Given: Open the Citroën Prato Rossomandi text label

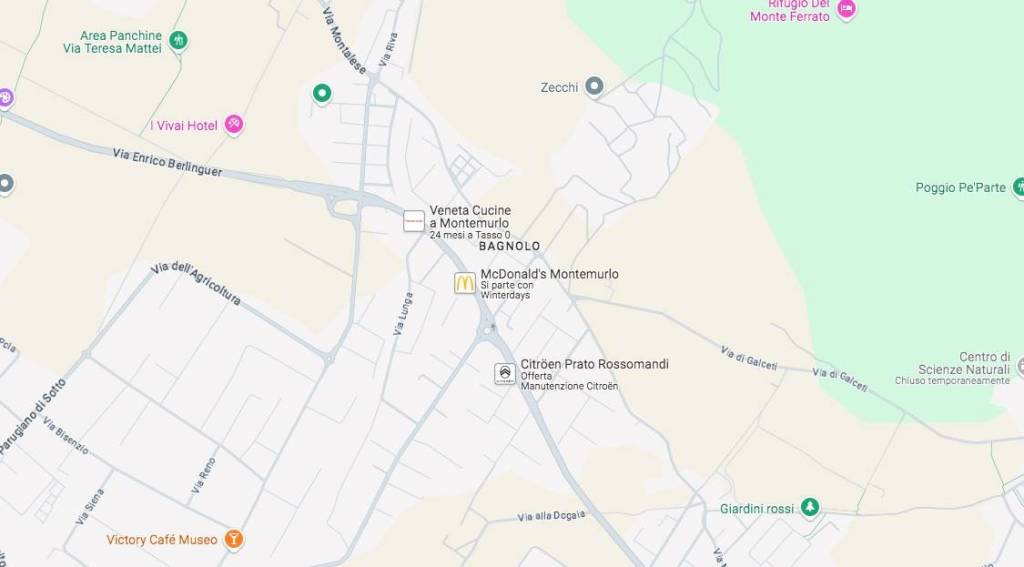Looking at the screenshot, I should pos(594,364).
